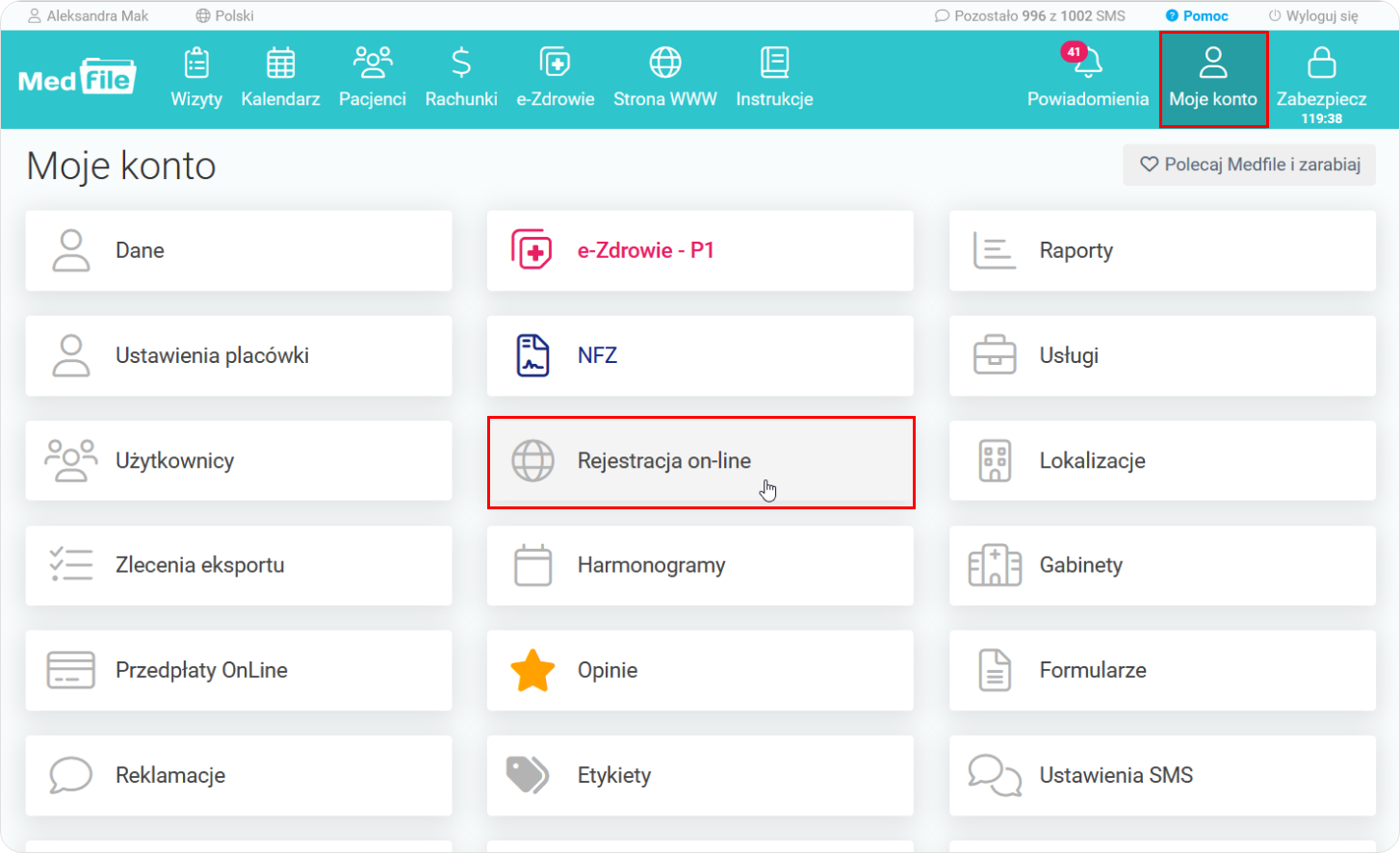The height and width of the screenshot is (853, 1400).
Task: Open the Harmonogramy tile
Action: point(700,565)
